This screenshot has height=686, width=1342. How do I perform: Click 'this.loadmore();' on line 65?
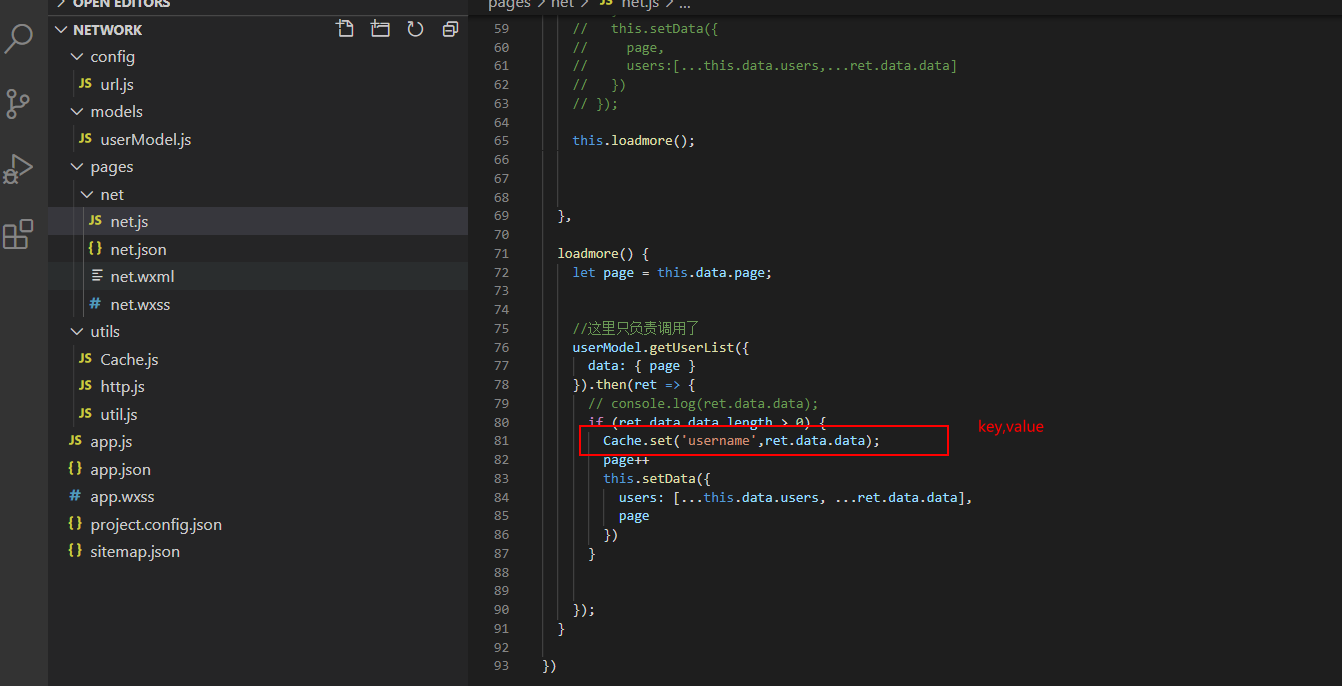(633, 141)
